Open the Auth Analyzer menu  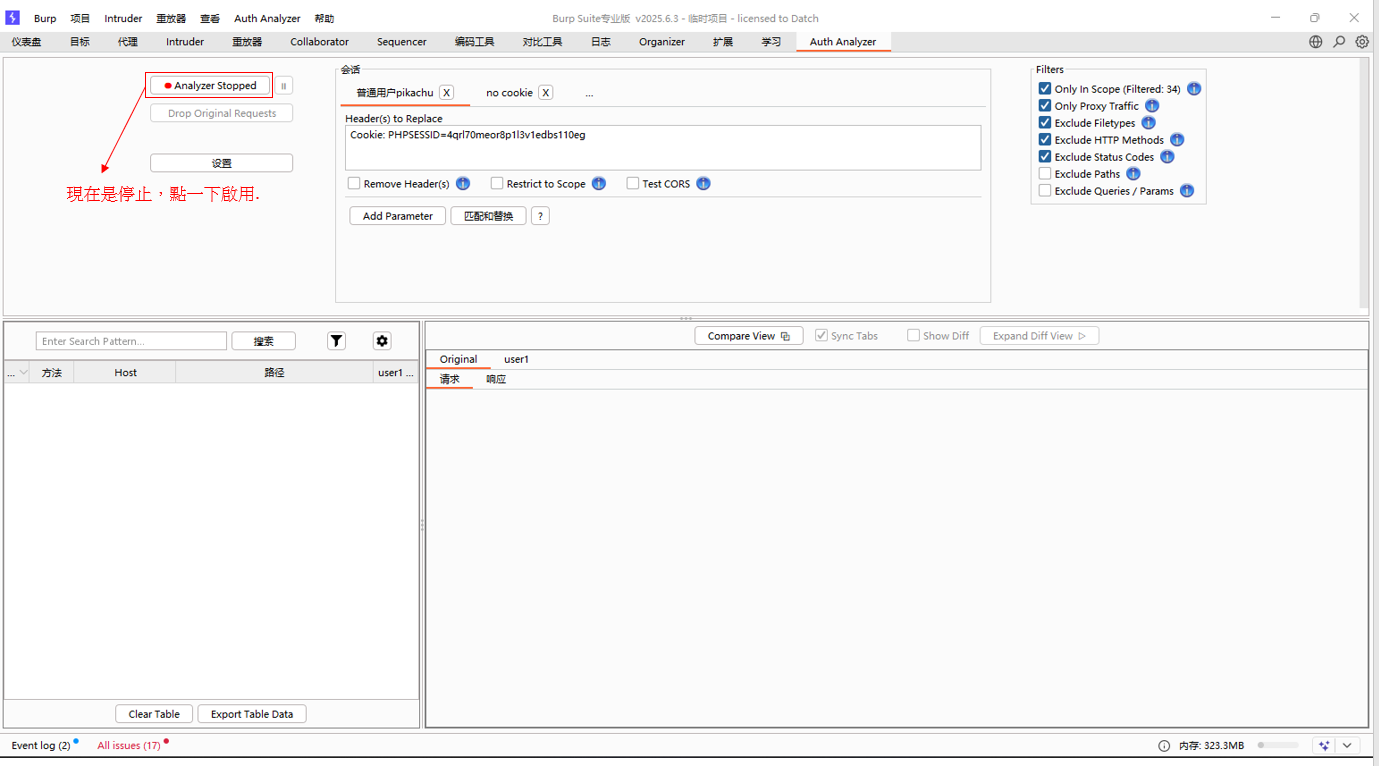click(x=267, y=19)
